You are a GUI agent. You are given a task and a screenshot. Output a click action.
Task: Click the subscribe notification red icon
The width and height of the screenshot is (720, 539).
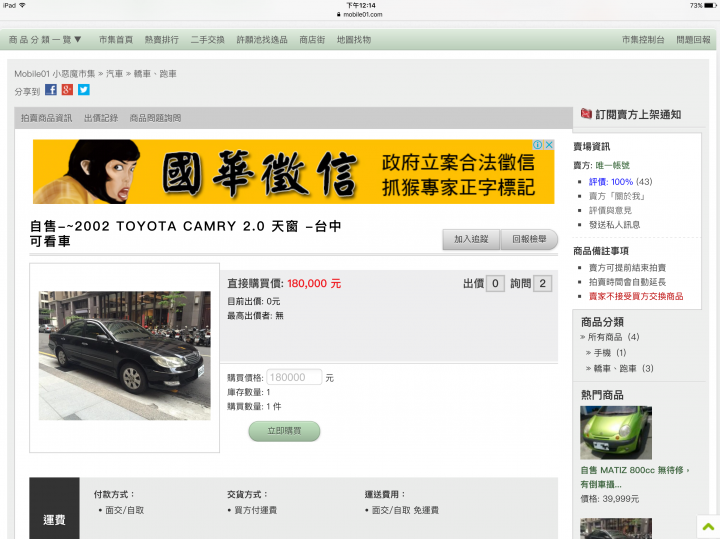tap(586, 113)
